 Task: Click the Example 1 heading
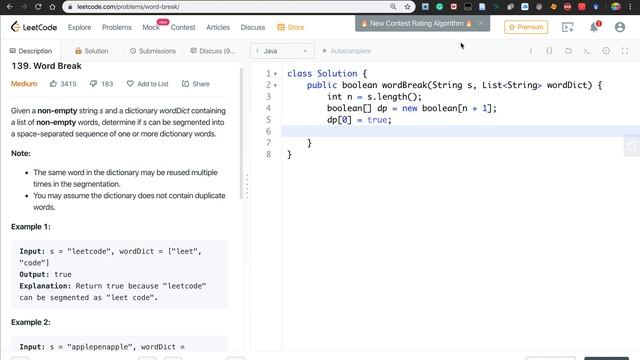[31, 227]
